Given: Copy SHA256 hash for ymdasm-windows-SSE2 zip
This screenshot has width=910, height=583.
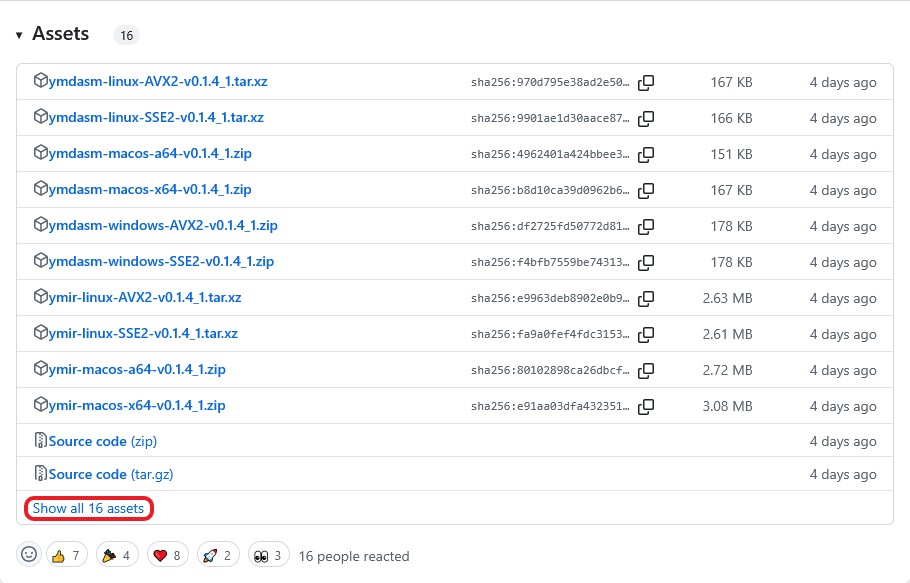Looking at the screenshot, I should pyautogui.click(x=646, y=262).
